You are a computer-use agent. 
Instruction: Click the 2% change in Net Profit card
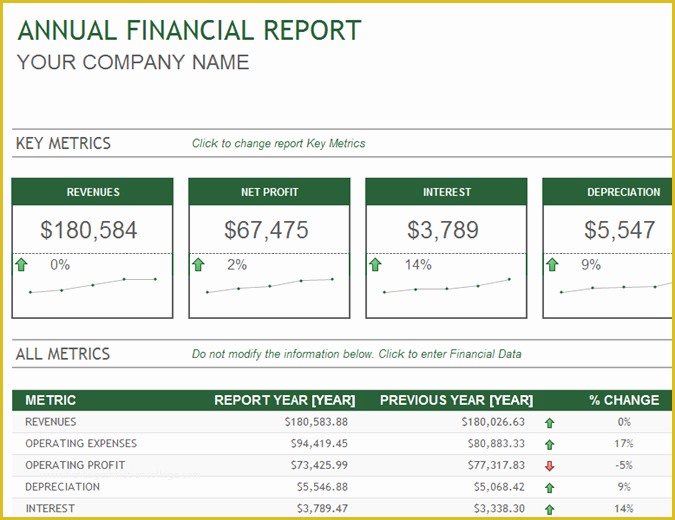(x=237, y=264)
